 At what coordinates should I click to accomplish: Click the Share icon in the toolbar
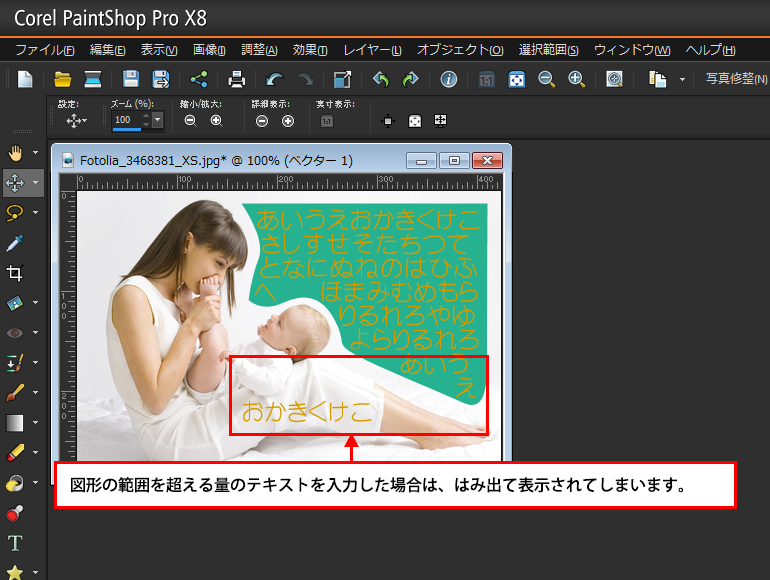coord(199,79)
